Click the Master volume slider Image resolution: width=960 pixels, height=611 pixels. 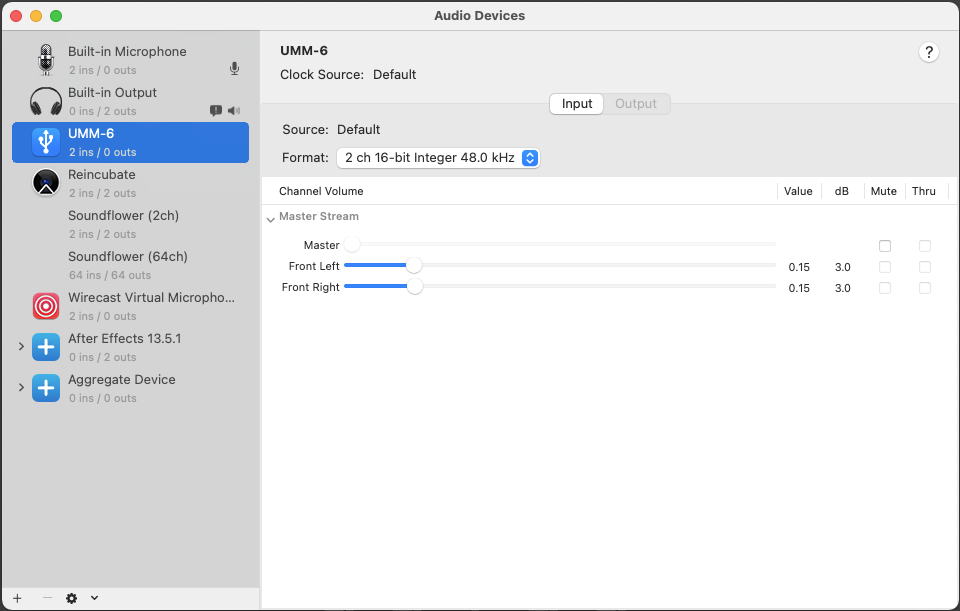[560, 244]
